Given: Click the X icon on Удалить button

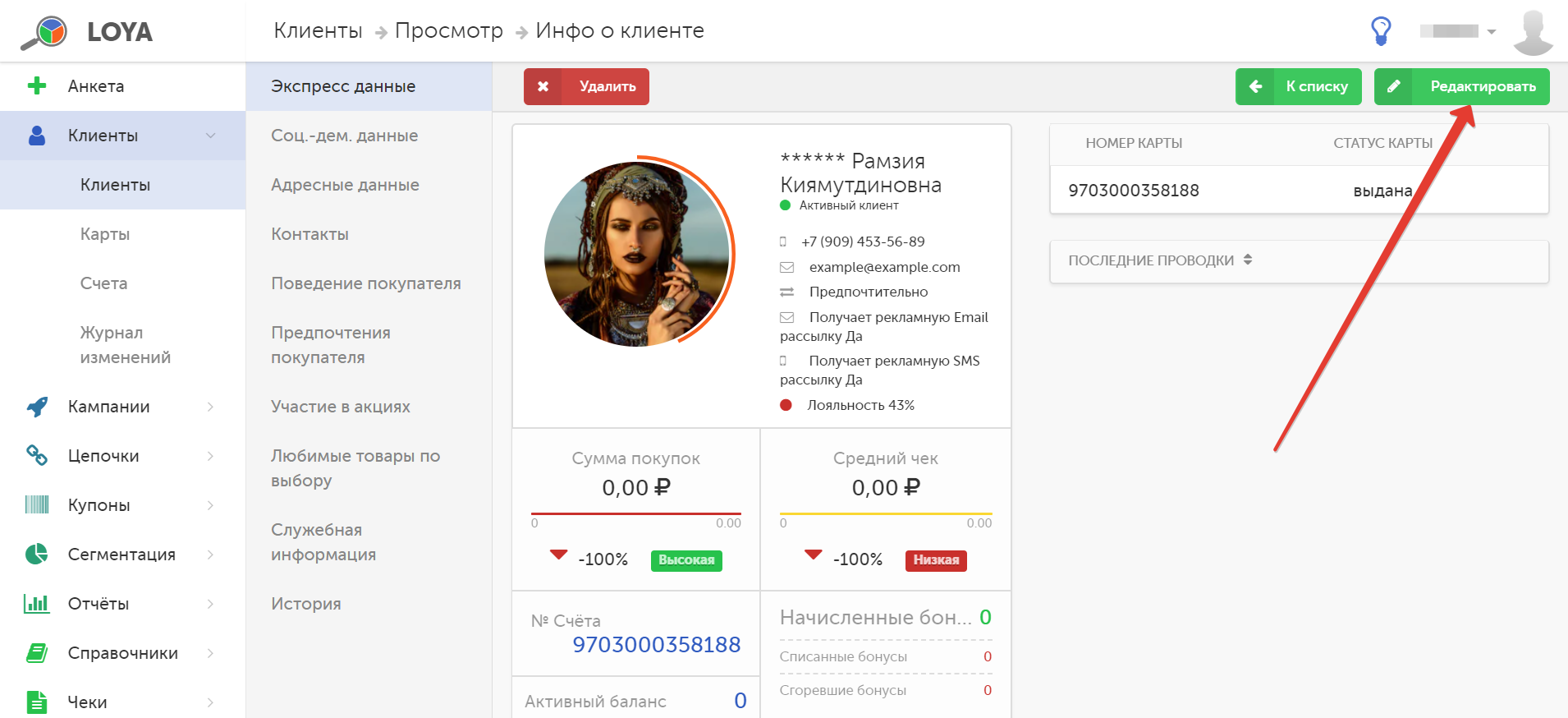Looking at the screenshot, I should click(543, 86).
